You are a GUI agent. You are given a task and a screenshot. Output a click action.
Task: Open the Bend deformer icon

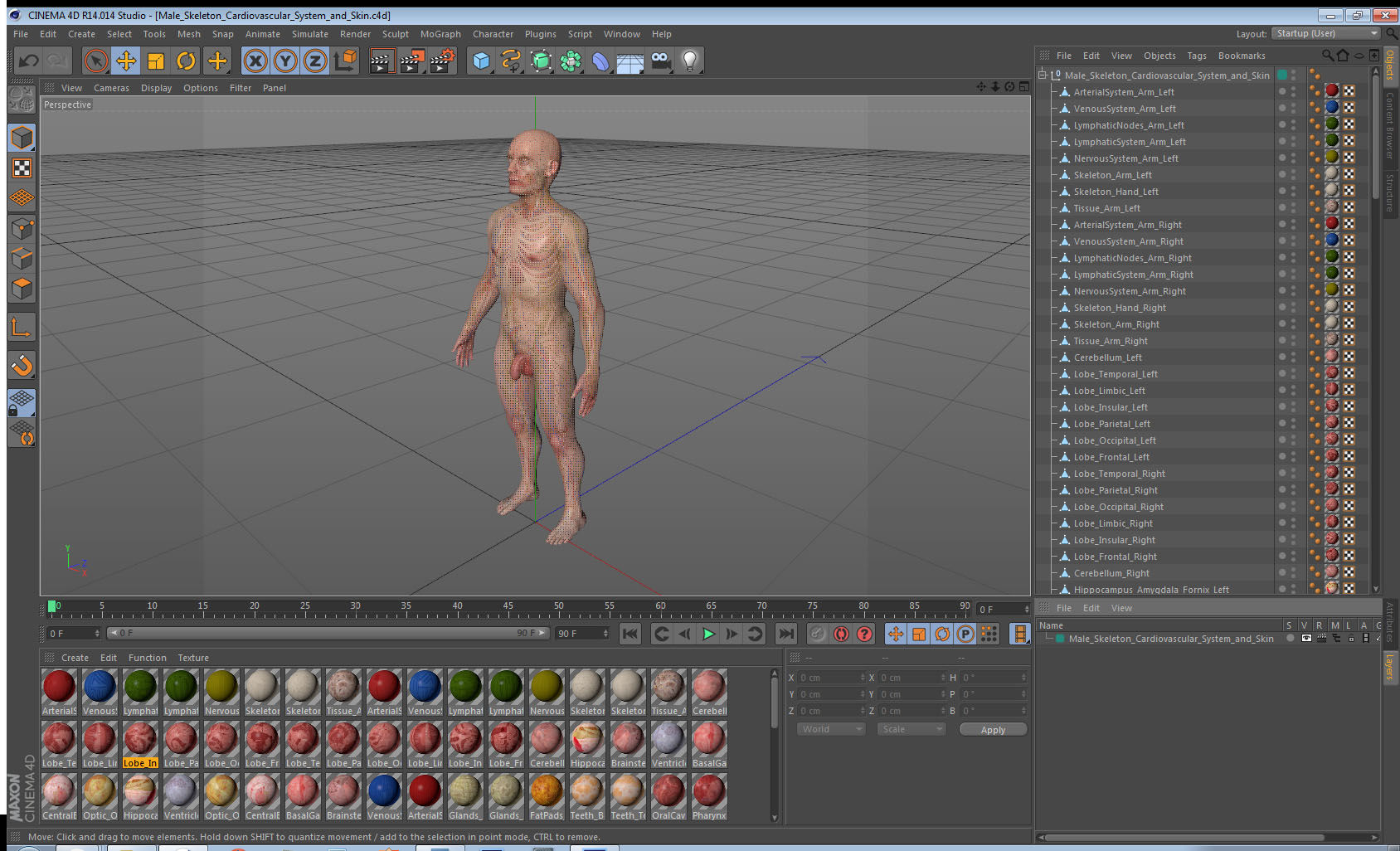[600, 61]
